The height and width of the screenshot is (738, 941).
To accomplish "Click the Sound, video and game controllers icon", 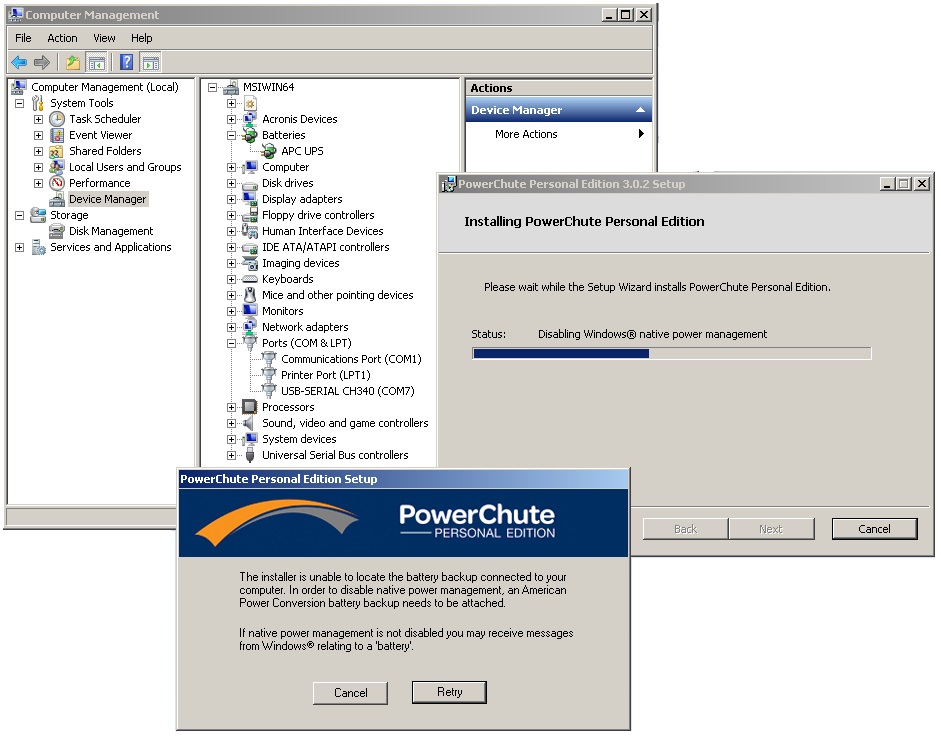I will [x=250, y=423].
